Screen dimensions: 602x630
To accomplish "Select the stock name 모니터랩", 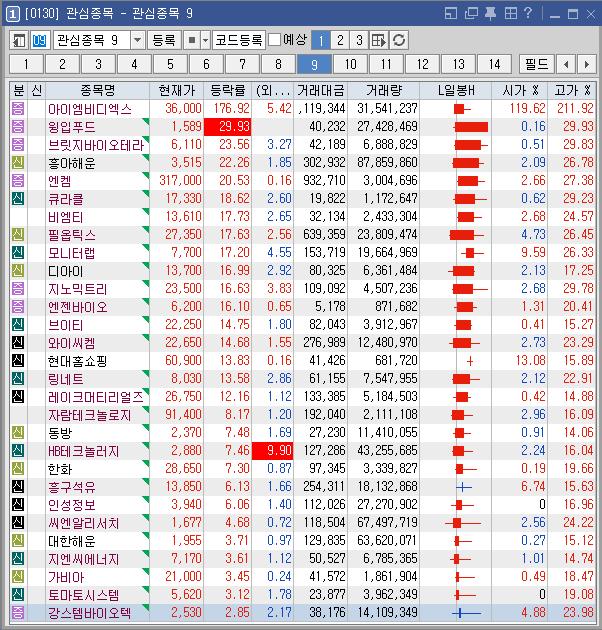I will [72, 253].
